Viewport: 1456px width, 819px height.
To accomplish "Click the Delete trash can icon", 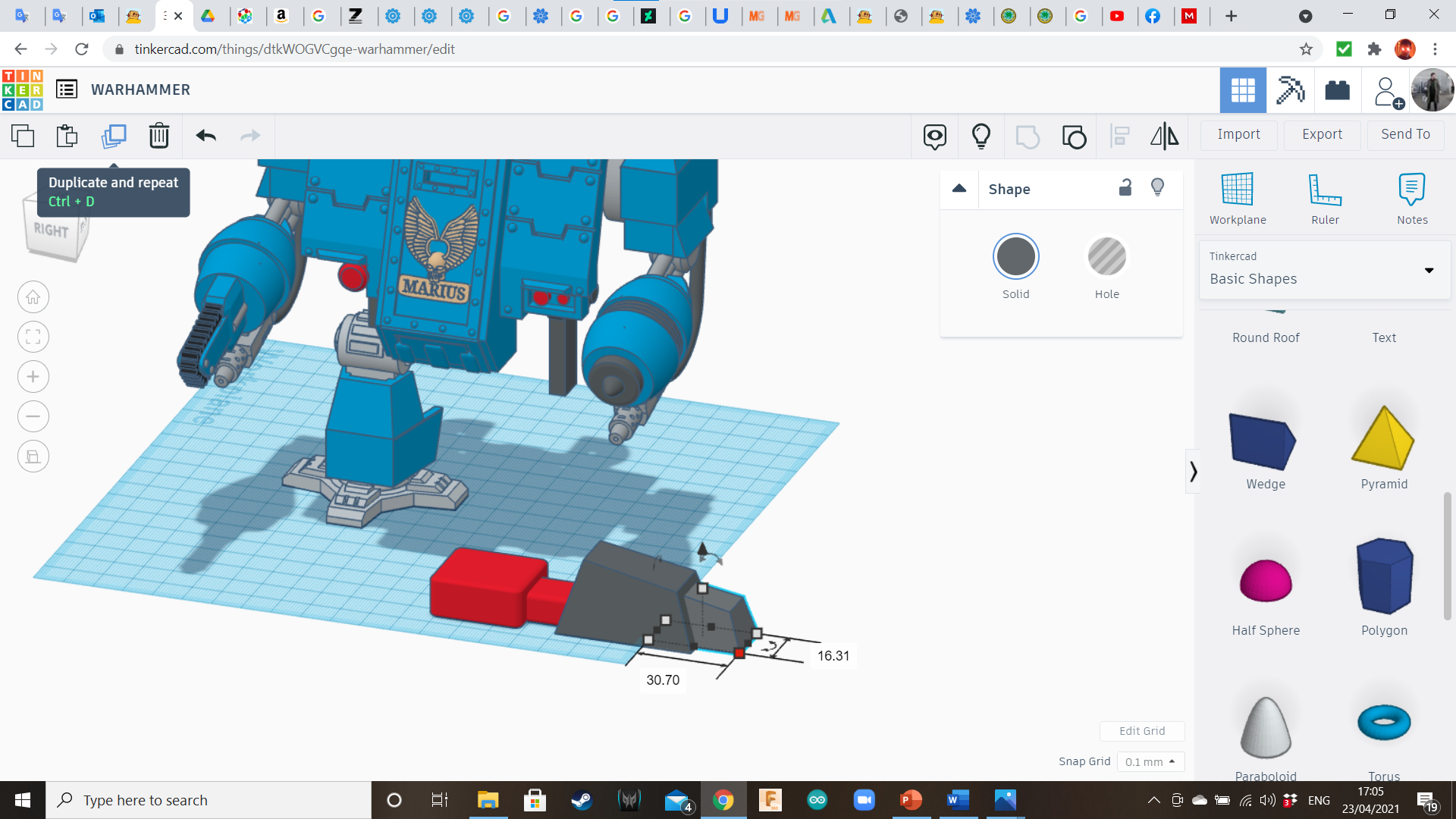I will pyautogui.click(x=159, y=136).
